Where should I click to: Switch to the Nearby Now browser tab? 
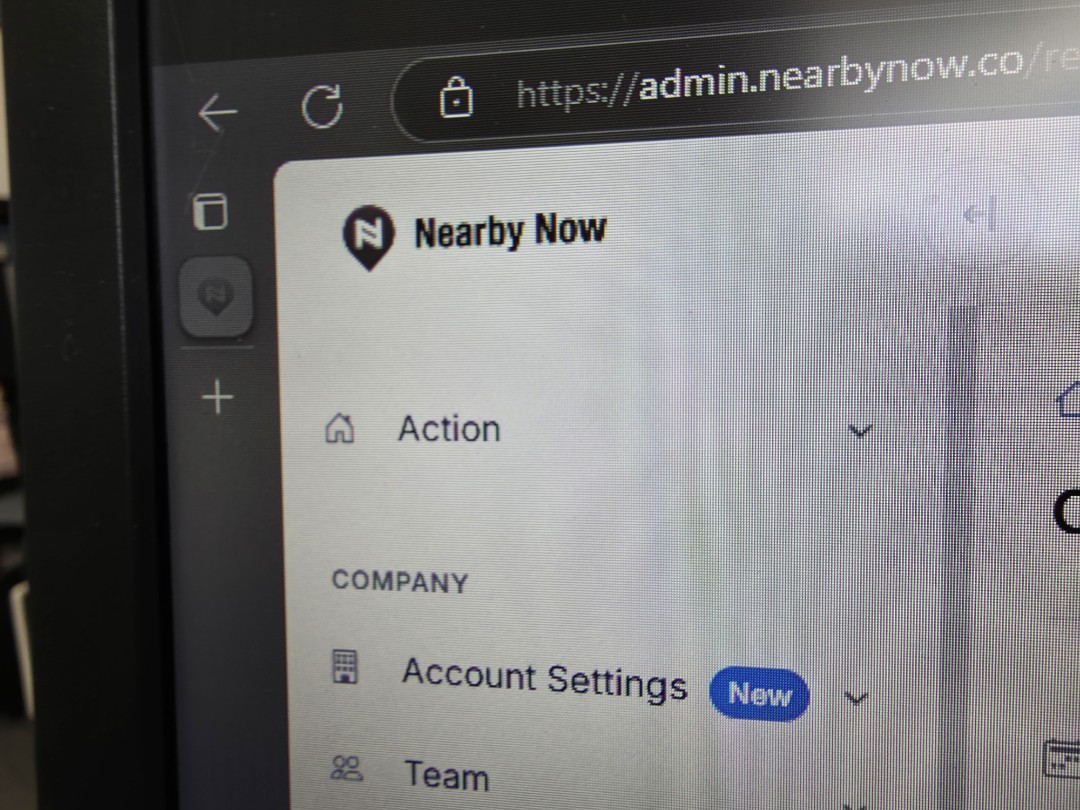[x=216, y=296]
